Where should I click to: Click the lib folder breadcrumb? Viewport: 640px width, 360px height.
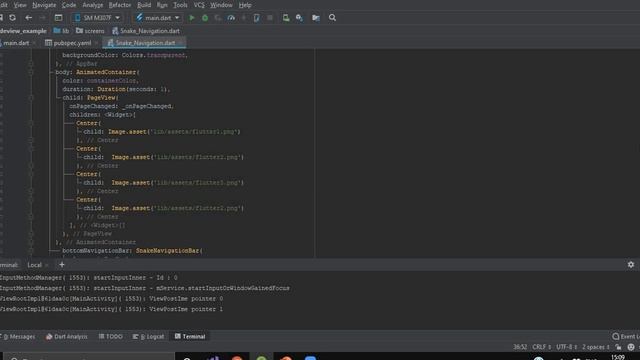click(x=61, y=31)
